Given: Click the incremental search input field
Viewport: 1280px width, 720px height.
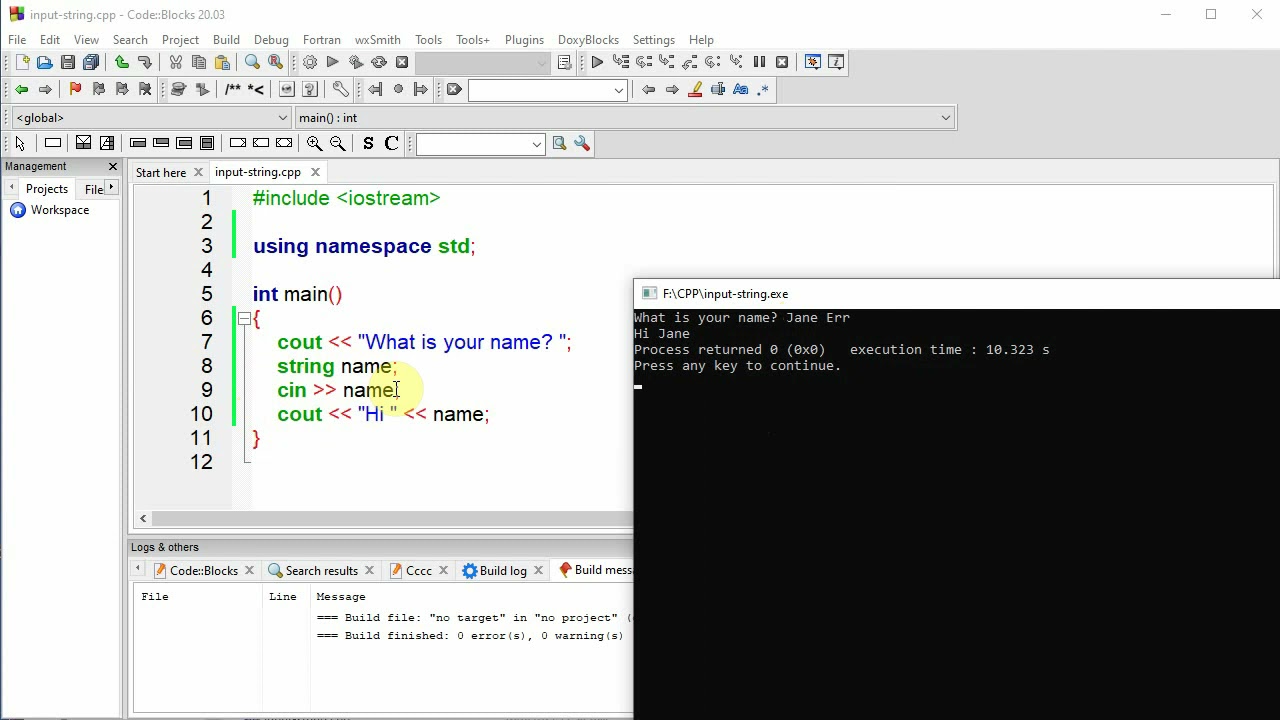Looking at the screenshot, I should pyautogui.click(x=540, y=90).
